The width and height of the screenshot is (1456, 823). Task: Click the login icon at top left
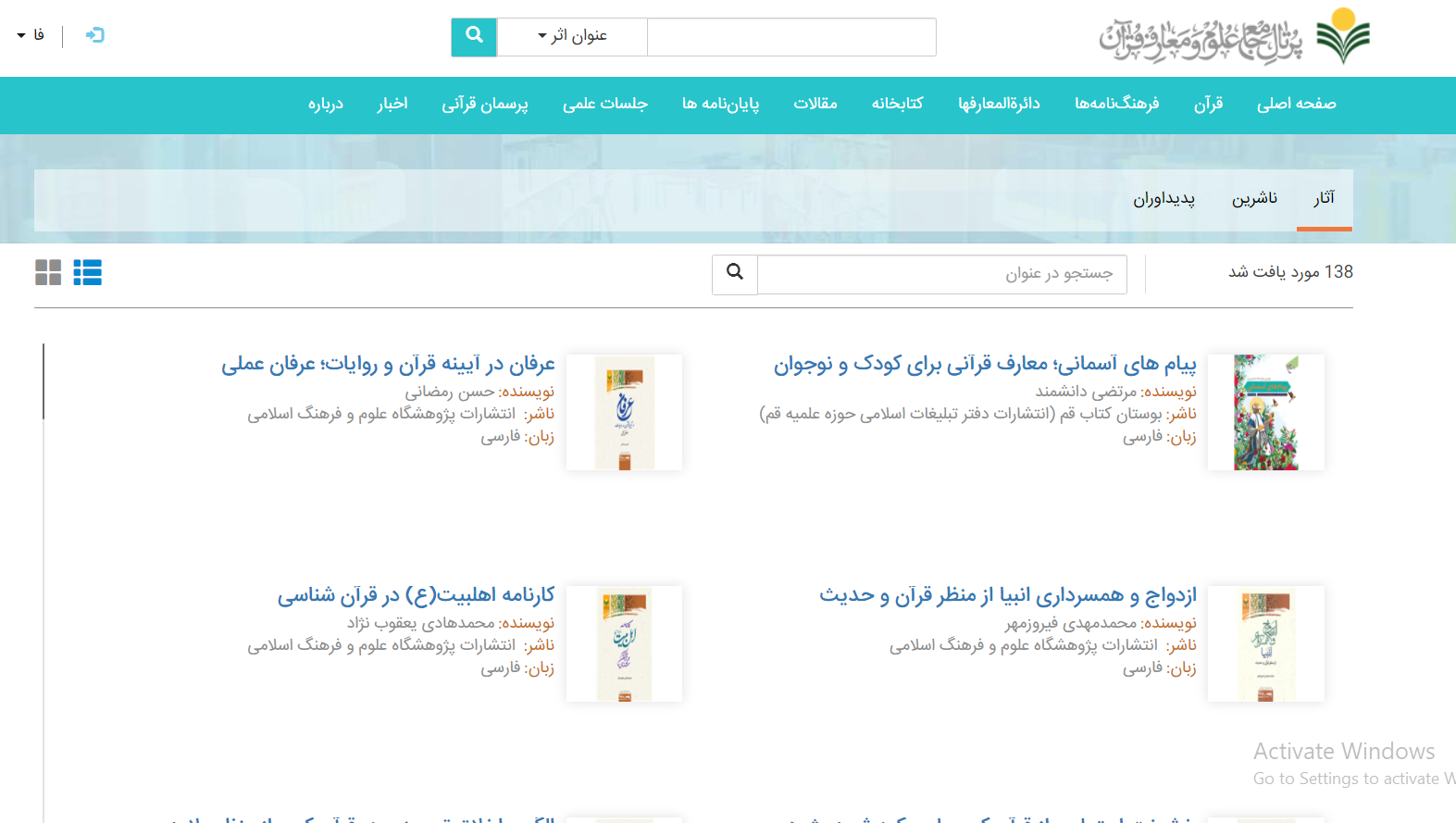[94, 35]
